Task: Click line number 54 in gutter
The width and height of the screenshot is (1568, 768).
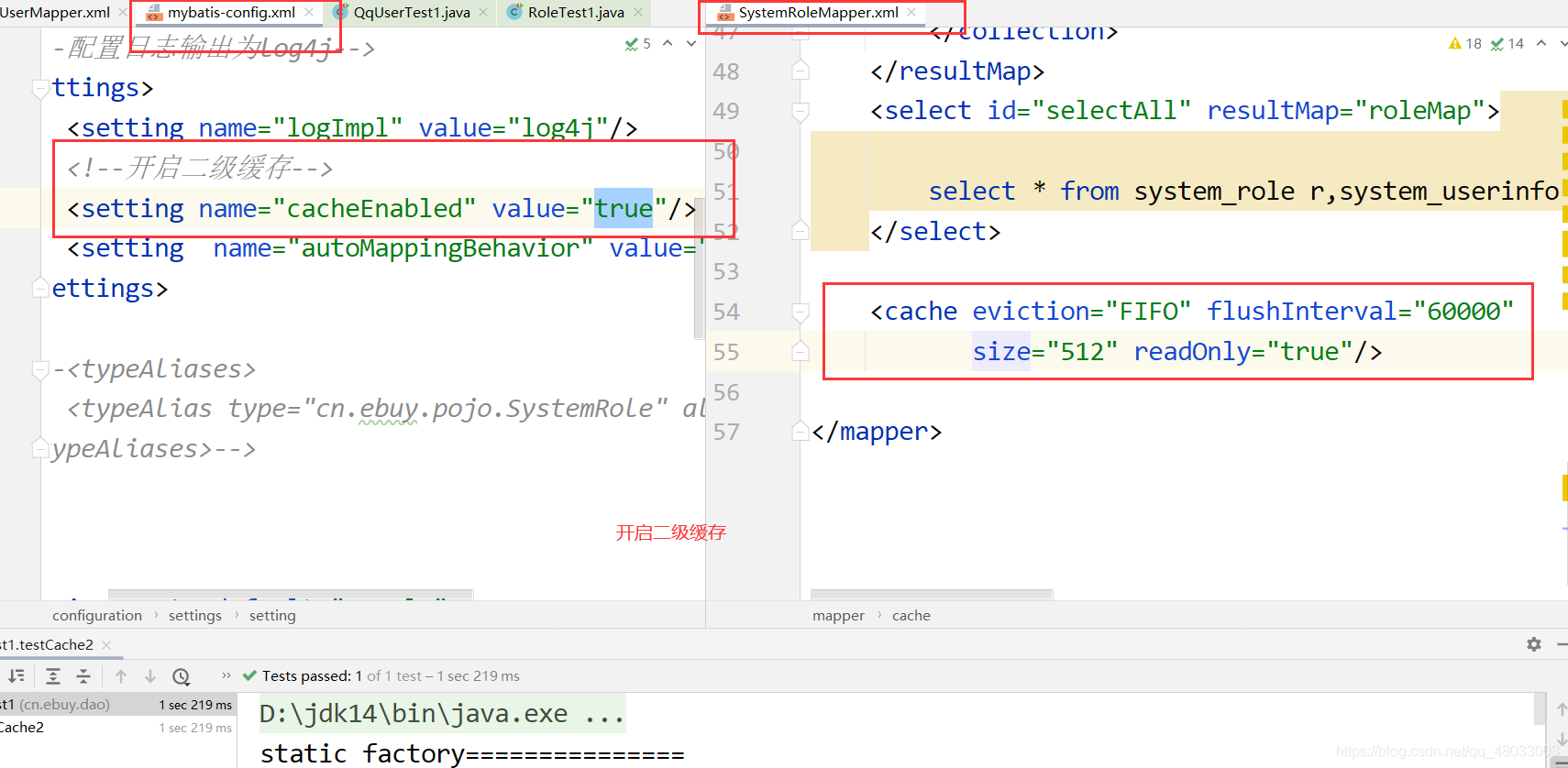Action: point(726,312)
